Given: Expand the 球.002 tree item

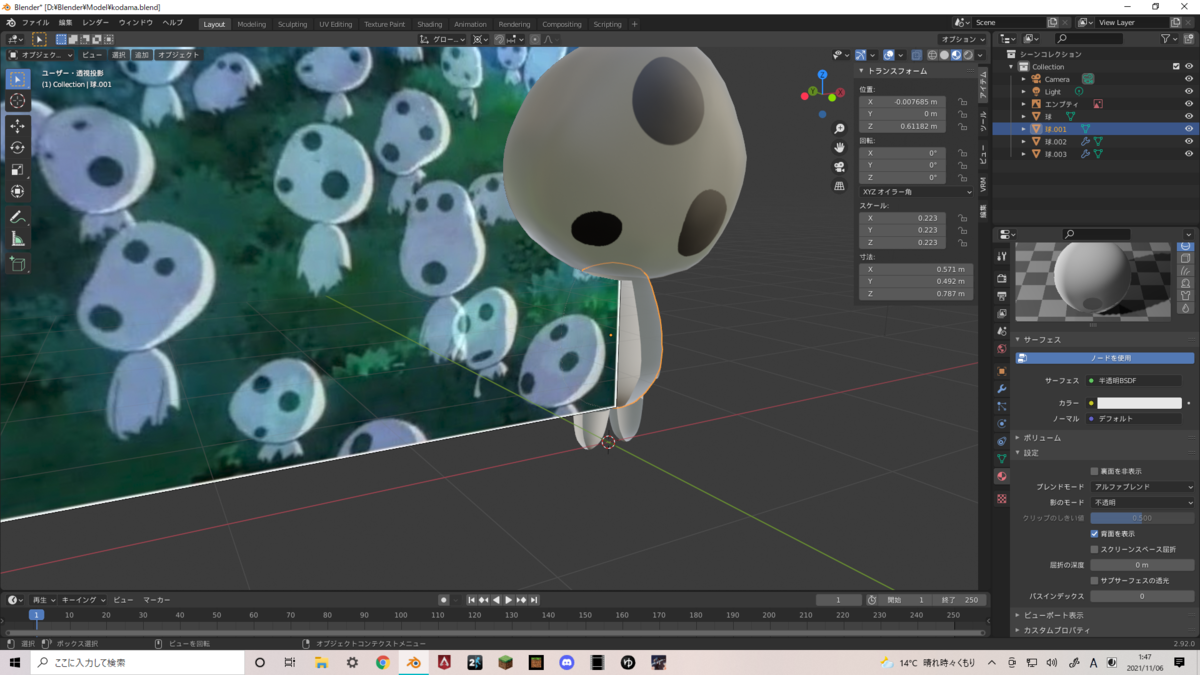Looking at the screenshot, I should tap(1024, 142).
